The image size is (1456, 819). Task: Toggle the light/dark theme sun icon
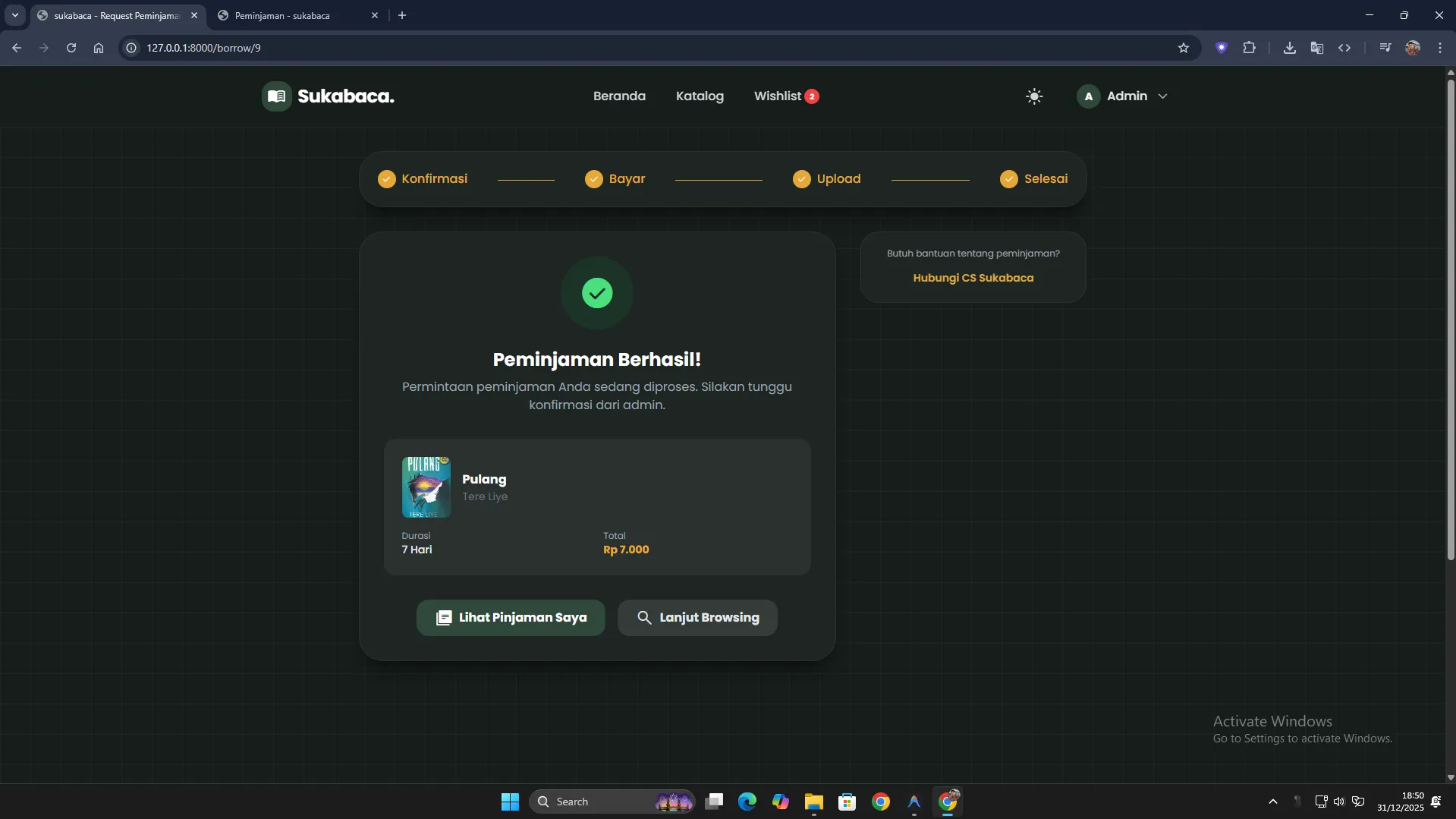[x=1034, y=96]
